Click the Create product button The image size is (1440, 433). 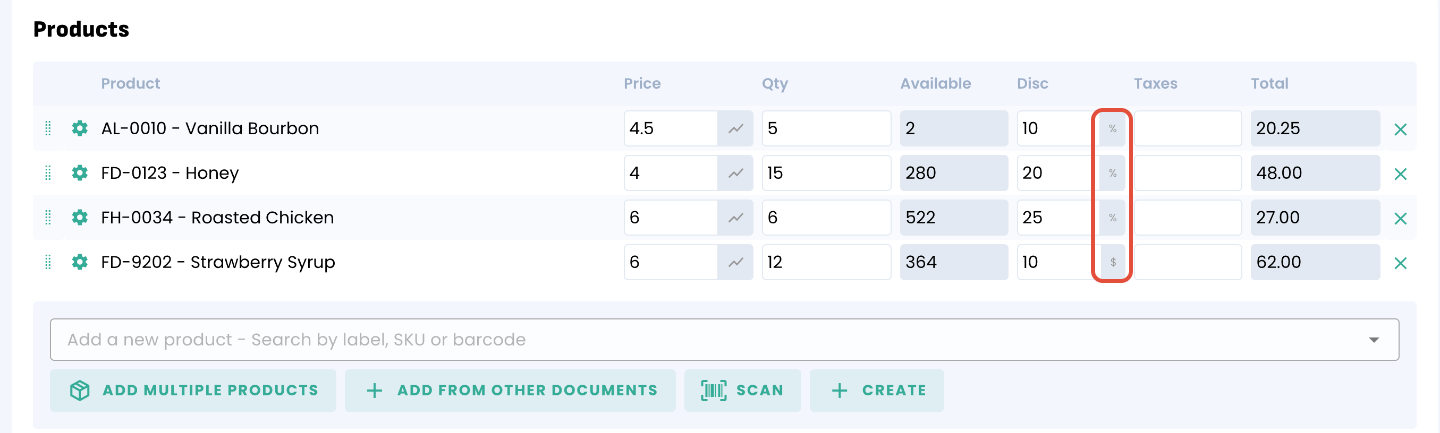click(876, 391)
